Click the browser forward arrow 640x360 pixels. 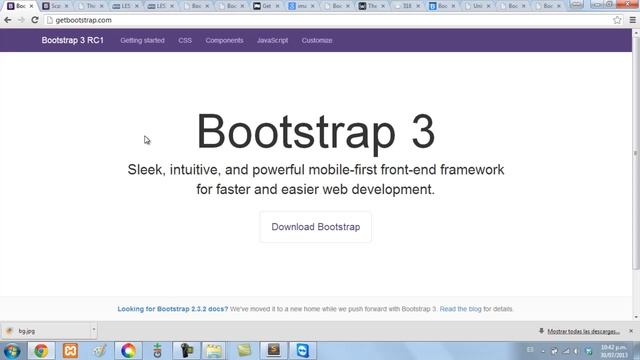pos(21,20)
